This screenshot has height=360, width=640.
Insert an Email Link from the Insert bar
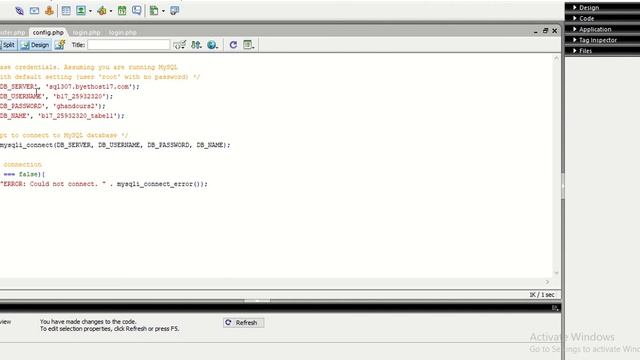[x=34, y=11]
